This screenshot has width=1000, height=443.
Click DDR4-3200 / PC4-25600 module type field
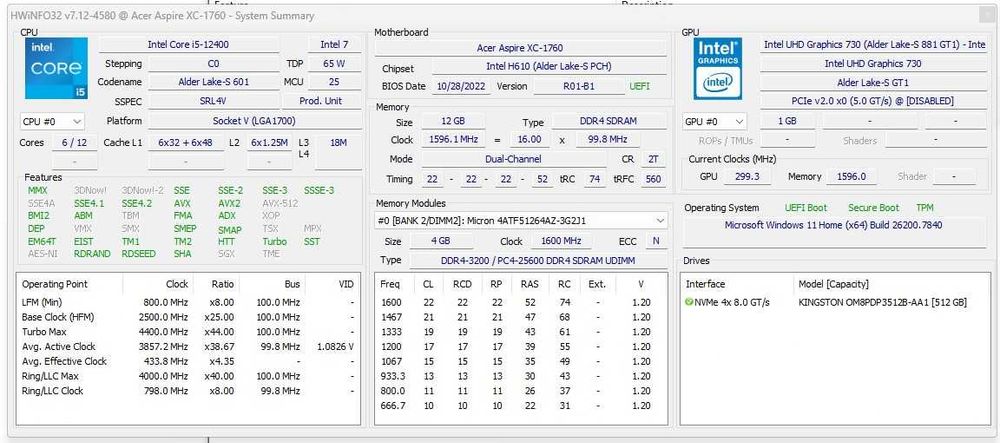(x=537, y=260)
